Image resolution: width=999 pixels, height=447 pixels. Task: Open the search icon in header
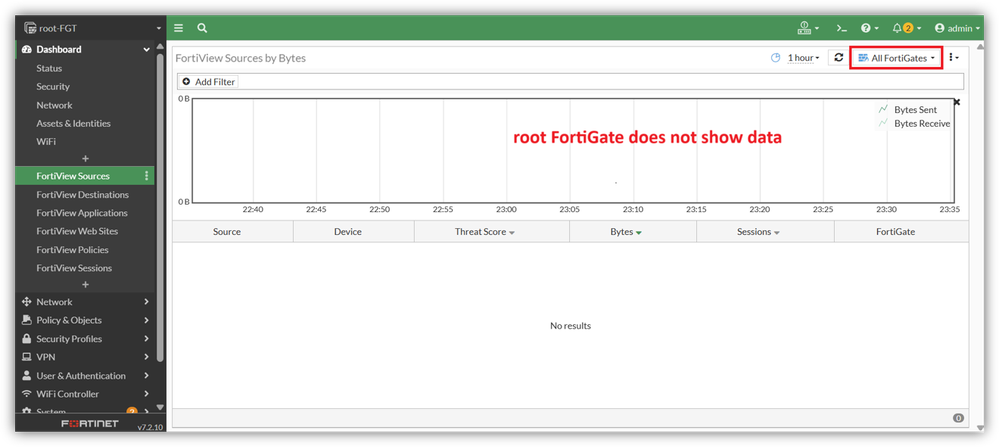point(202,28)
